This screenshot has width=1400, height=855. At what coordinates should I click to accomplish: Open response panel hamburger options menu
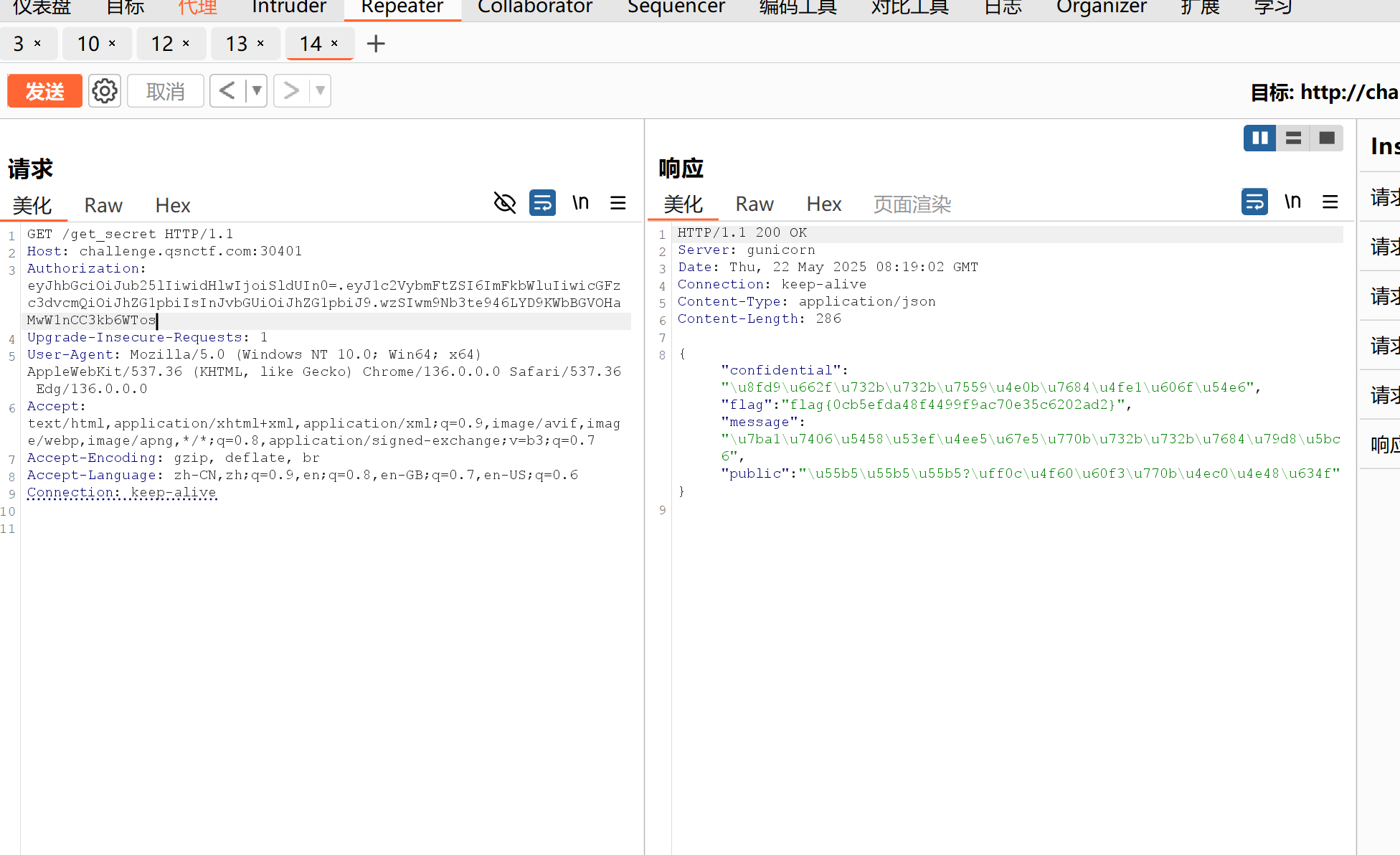point(1330,202)
